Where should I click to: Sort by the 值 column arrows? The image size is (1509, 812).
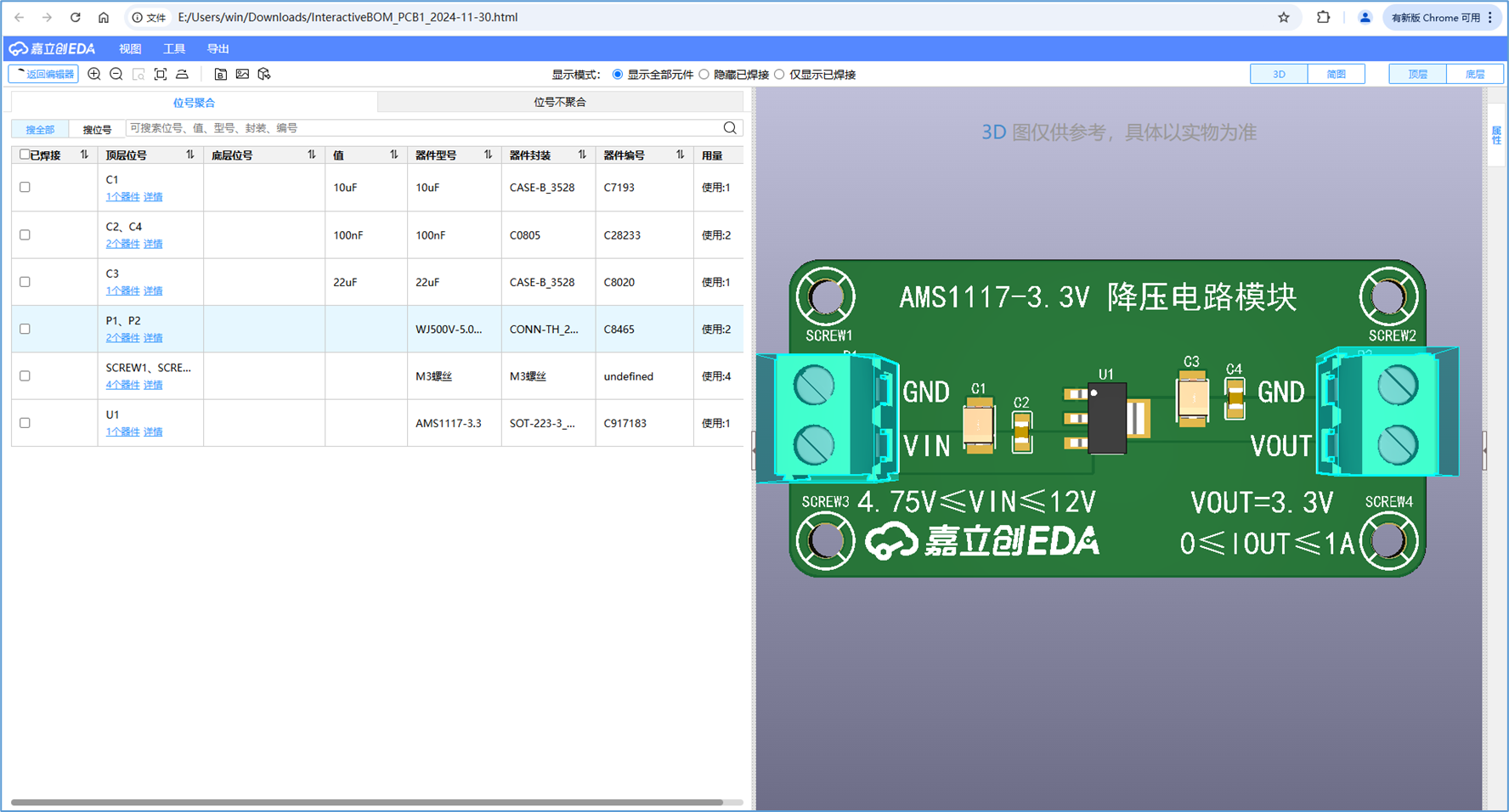pos(394,155)
